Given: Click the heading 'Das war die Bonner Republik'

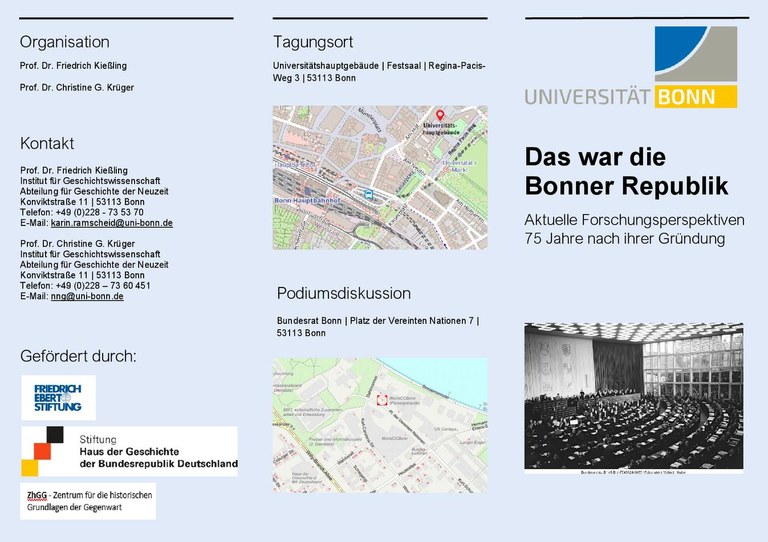Looking at the screenshot, I should pos(626,171).
